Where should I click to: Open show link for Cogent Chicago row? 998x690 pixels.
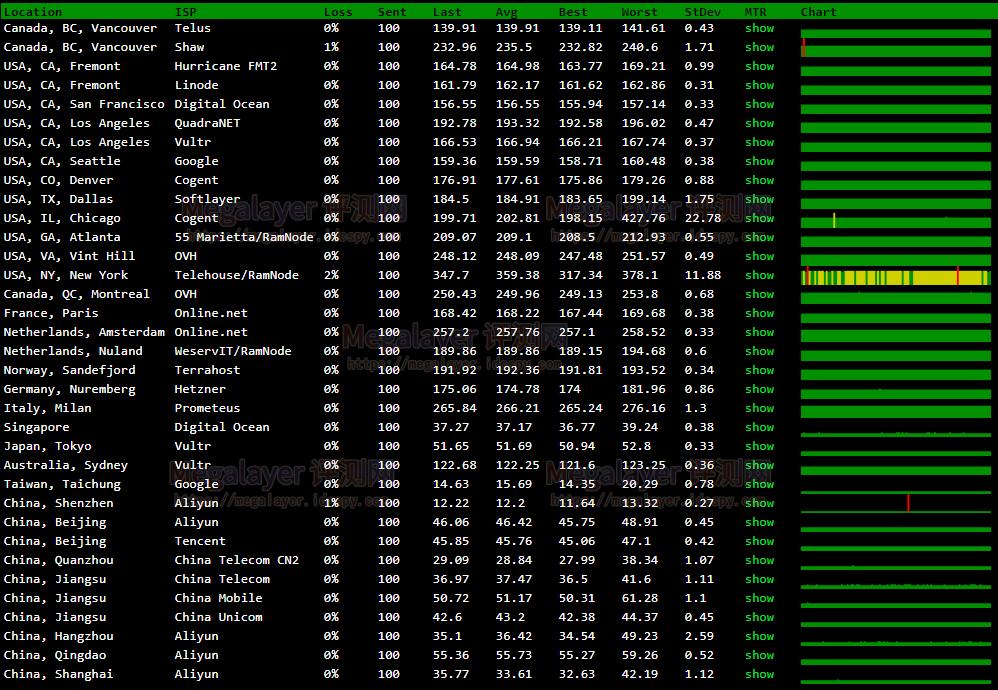pos(759,218)
